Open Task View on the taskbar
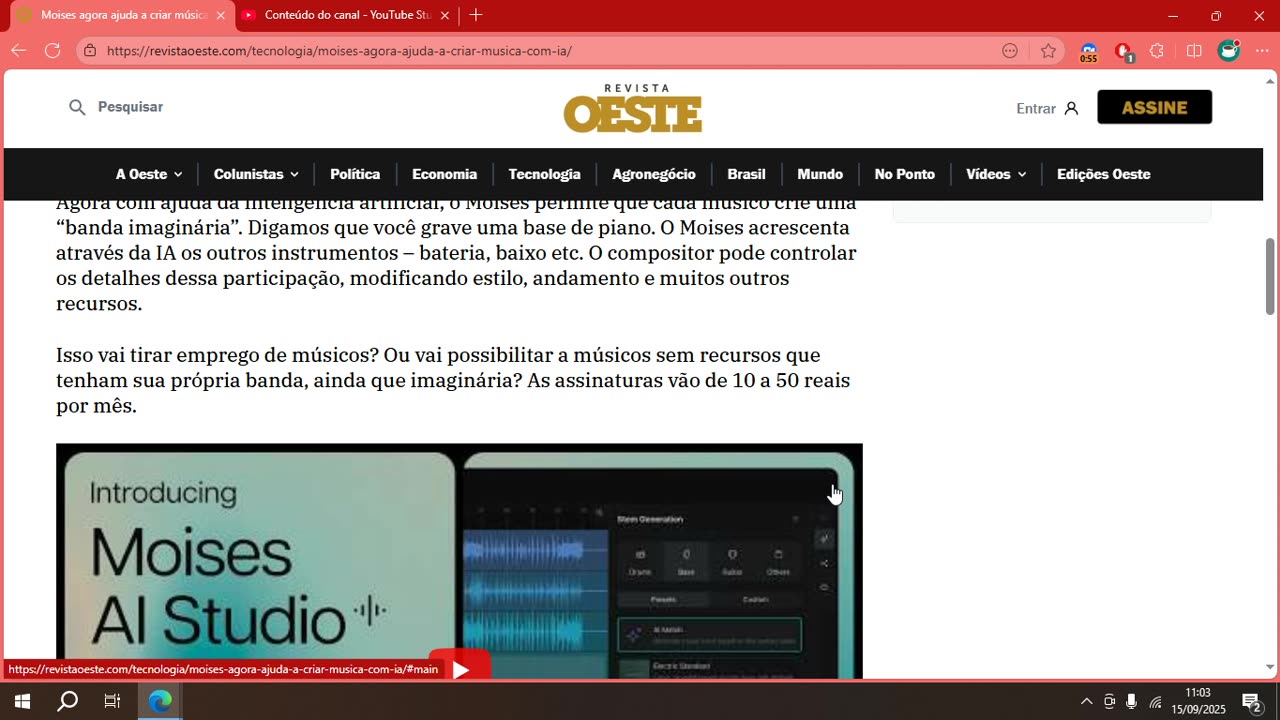Image resolution: width=1280 pixels, height=720 pixels. pos(112,701)
